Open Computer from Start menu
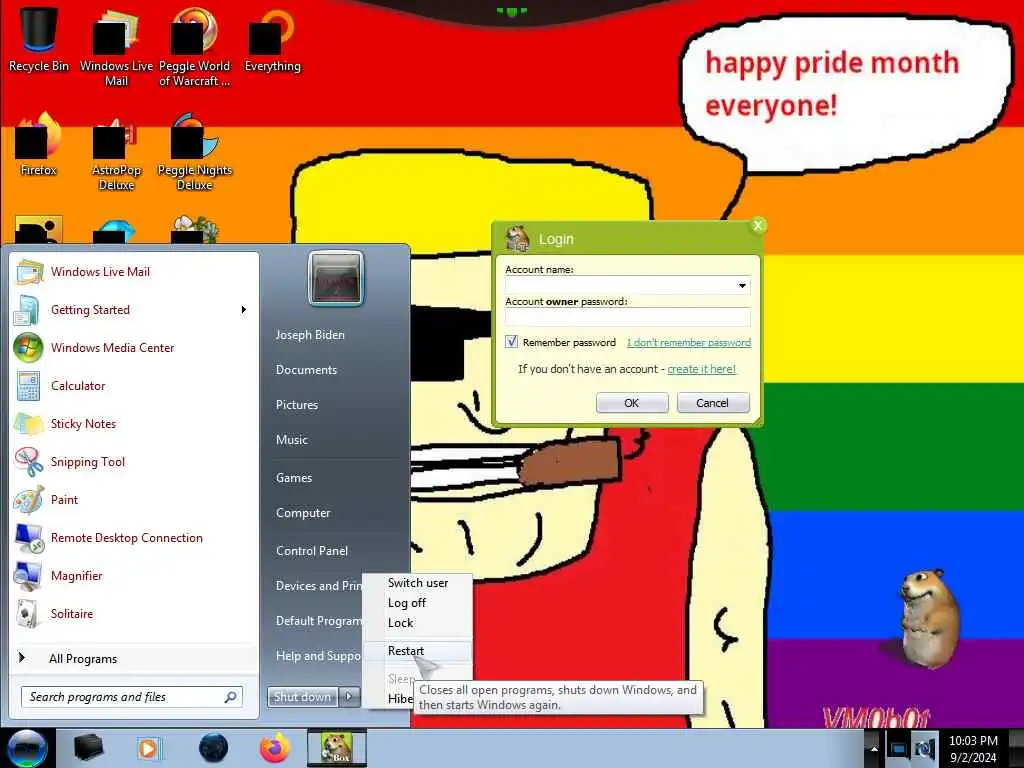 303,513
